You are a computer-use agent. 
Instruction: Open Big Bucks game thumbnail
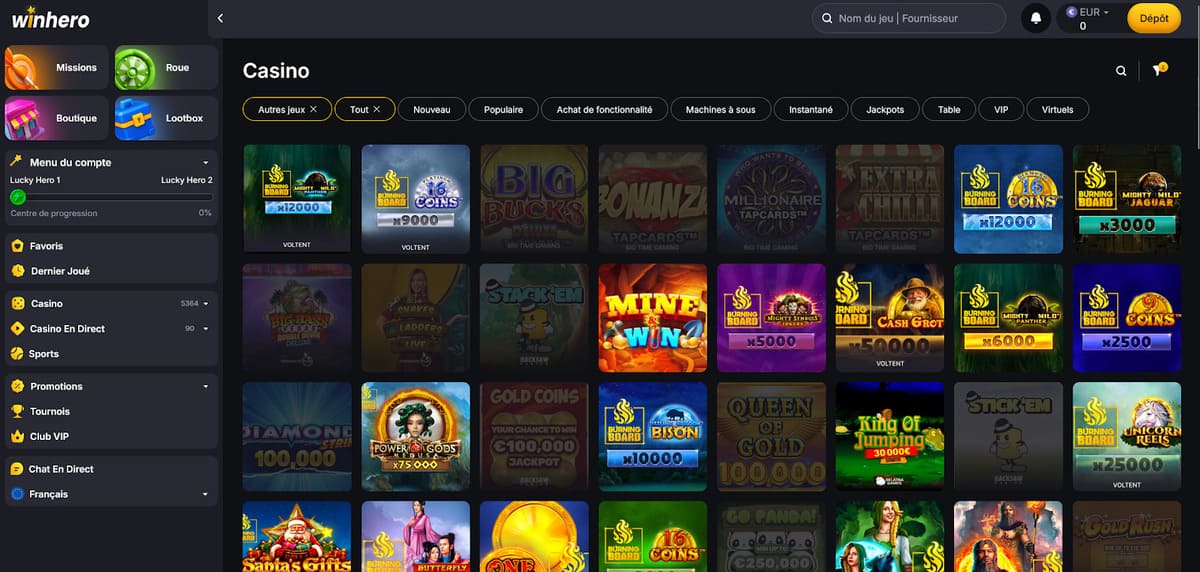(x=534, y=198)
